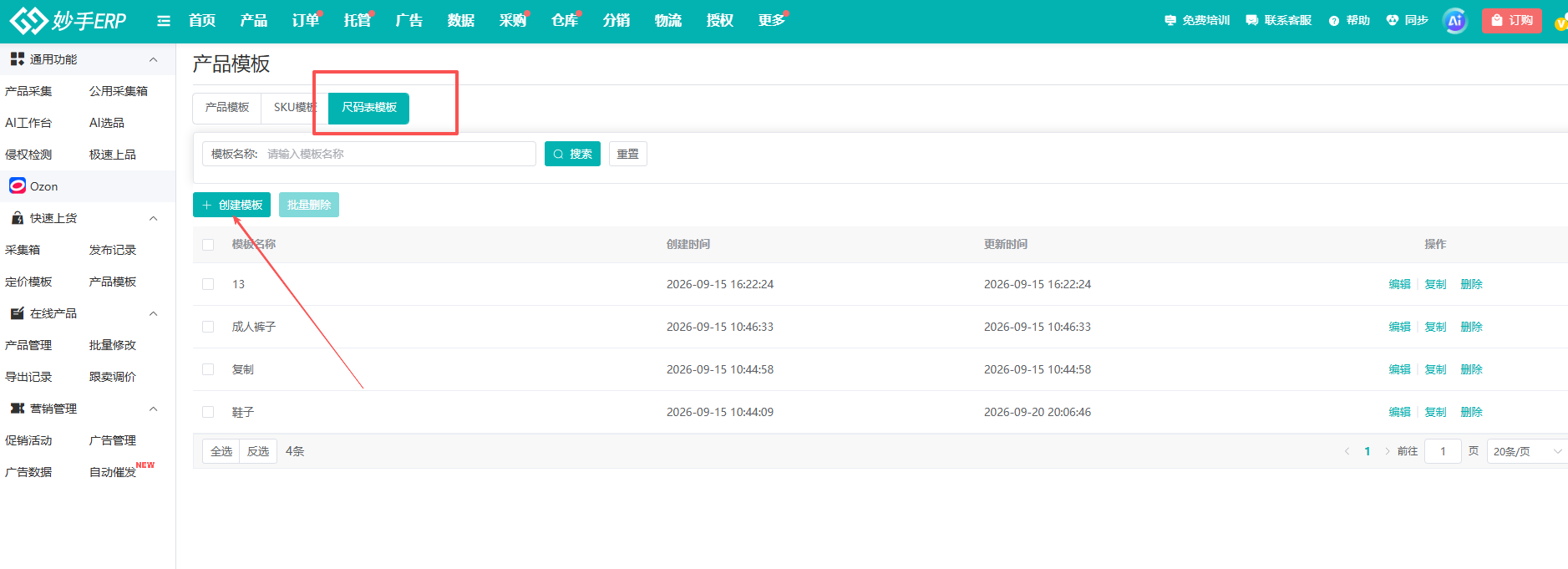Open the 仓库 top menu
The width and height of the screenshot is (1568, 569).
(565, 20)
